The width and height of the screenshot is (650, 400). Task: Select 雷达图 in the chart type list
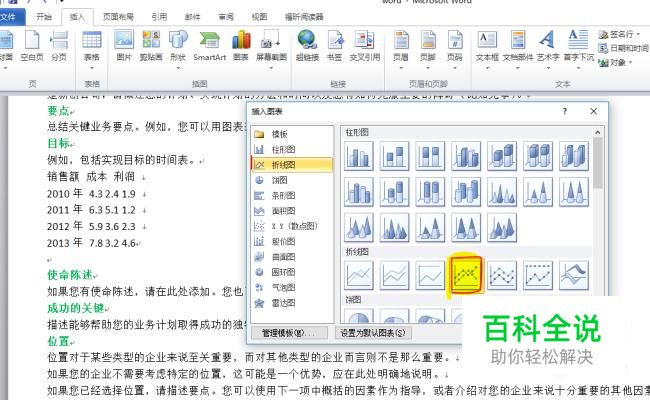point(292,303)
